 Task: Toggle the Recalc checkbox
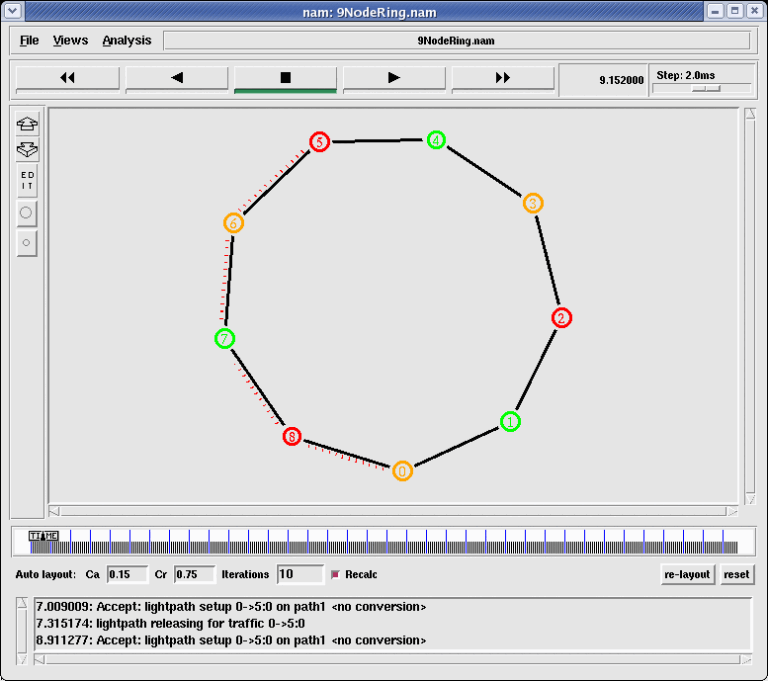tap(336, 575)
